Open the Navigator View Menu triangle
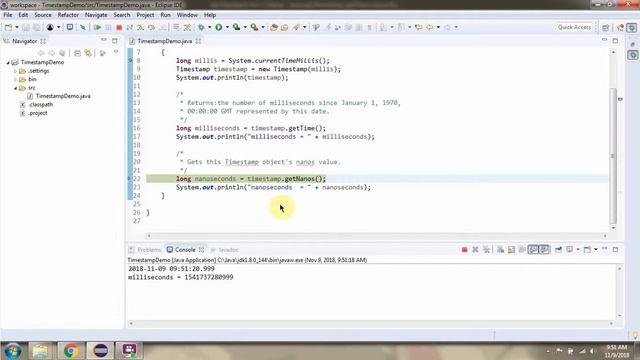Screen dimensions: 640x360 116,52
